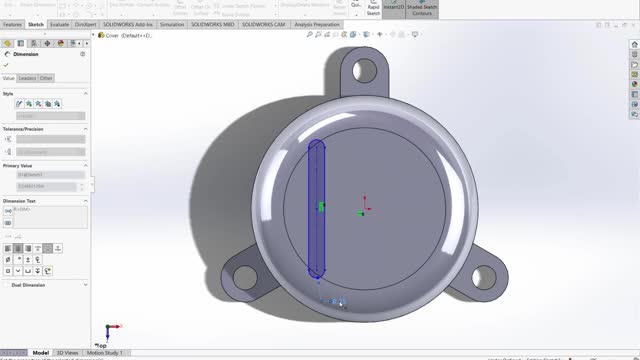
Task: Open the SOLIDWORKS Add-Ins tab
Action: 127,24
